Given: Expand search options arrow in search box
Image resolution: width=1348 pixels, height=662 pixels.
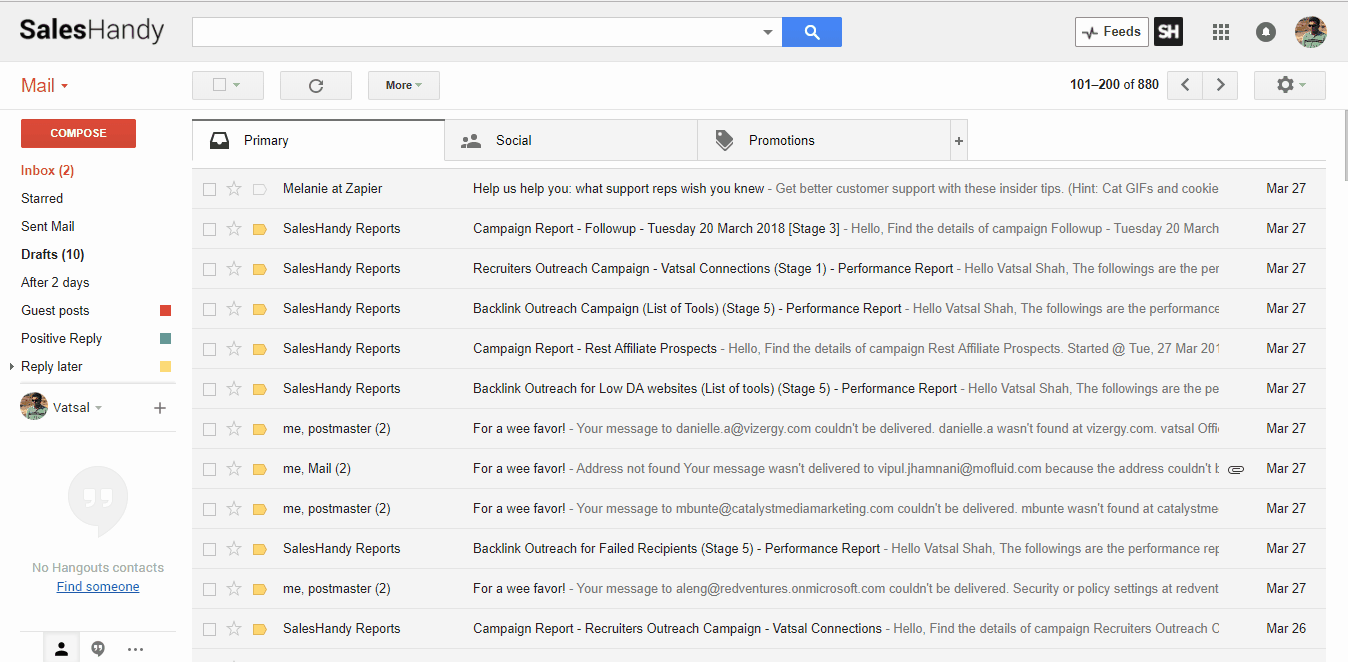Looking at the screenshot, I should 768,32.
